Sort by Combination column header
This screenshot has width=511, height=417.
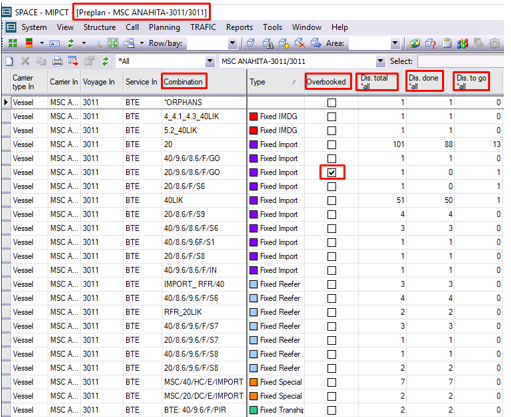point(183,82)
